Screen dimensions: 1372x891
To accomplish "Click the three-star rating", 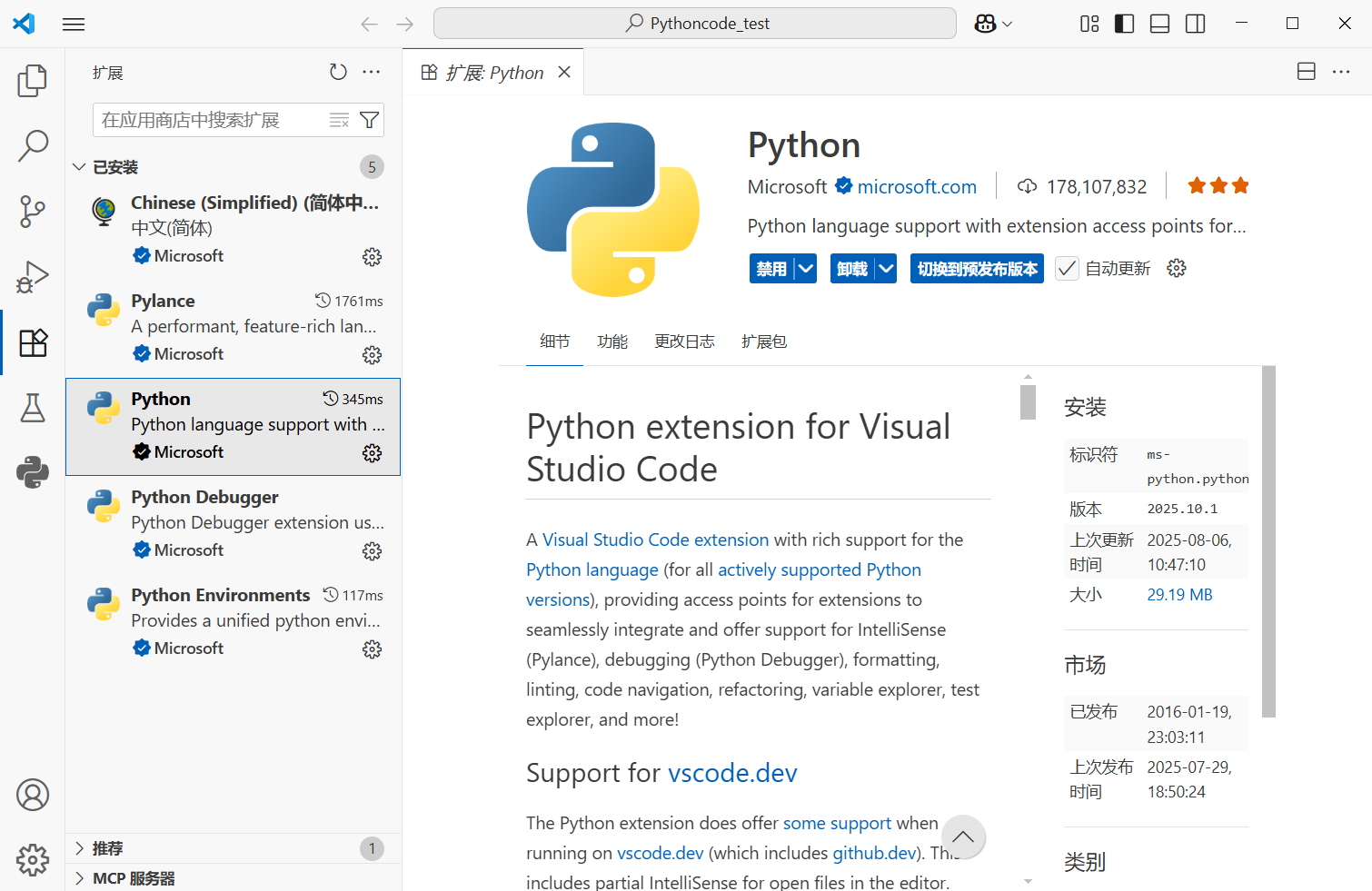I will 1218,186.
